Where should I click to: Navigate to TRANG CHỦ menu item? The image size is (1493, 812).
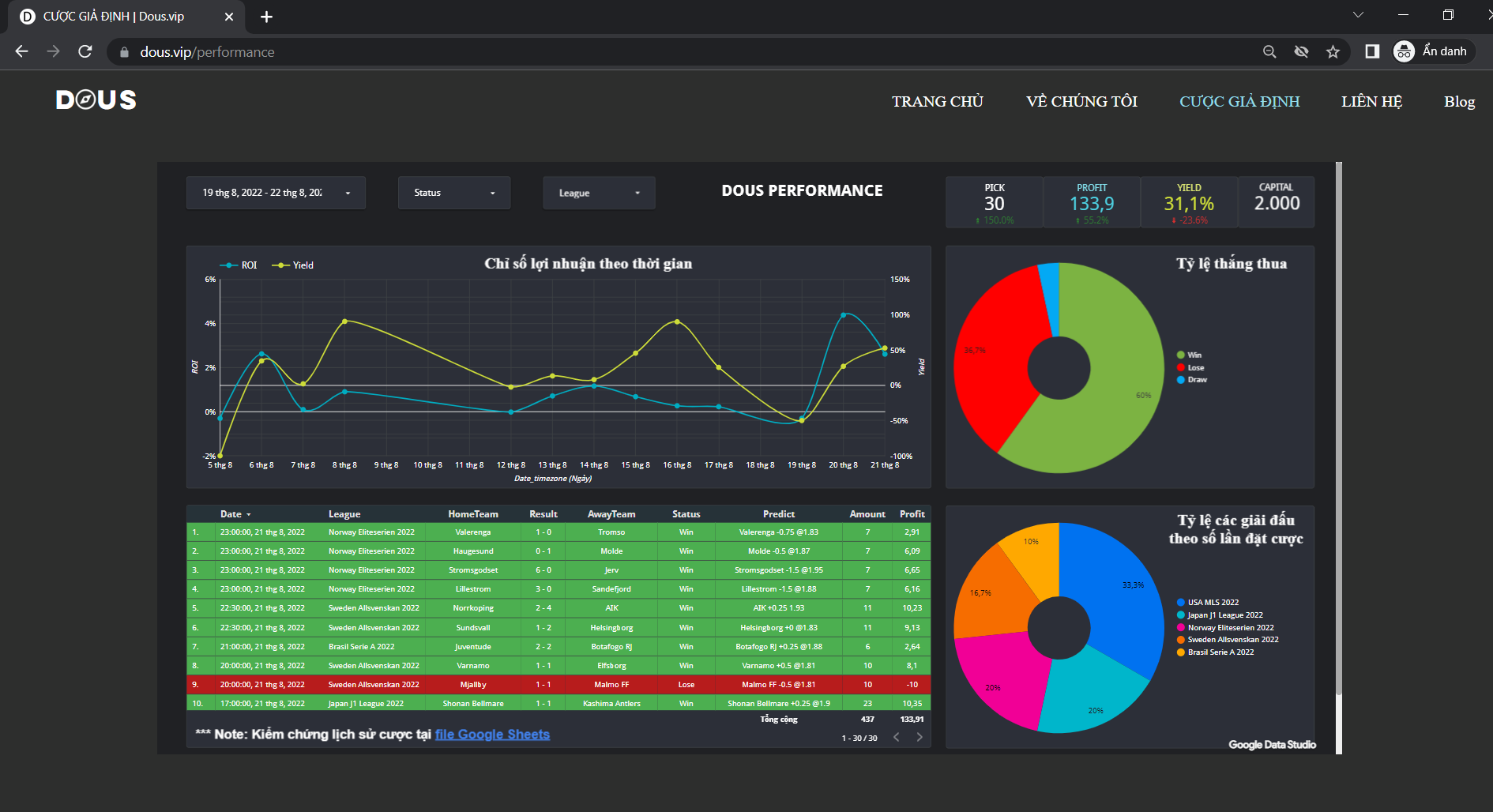937,101
